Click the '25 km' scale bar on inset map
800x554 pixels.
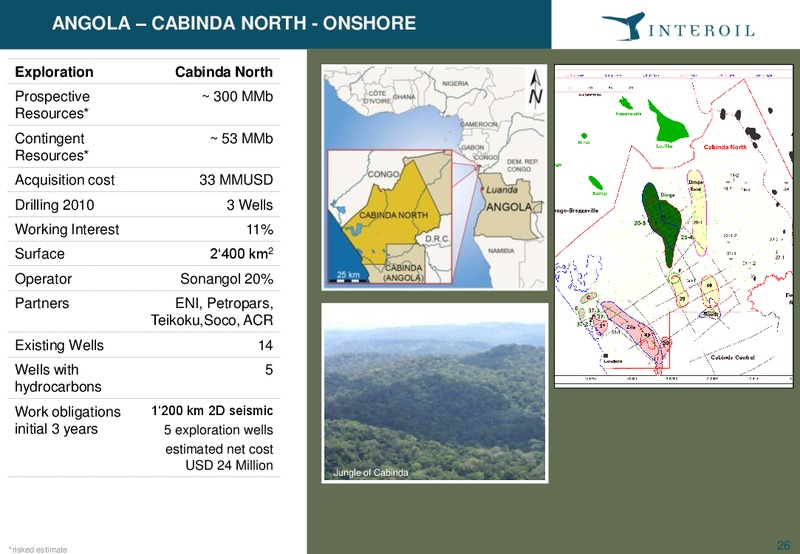pos(348,276)
